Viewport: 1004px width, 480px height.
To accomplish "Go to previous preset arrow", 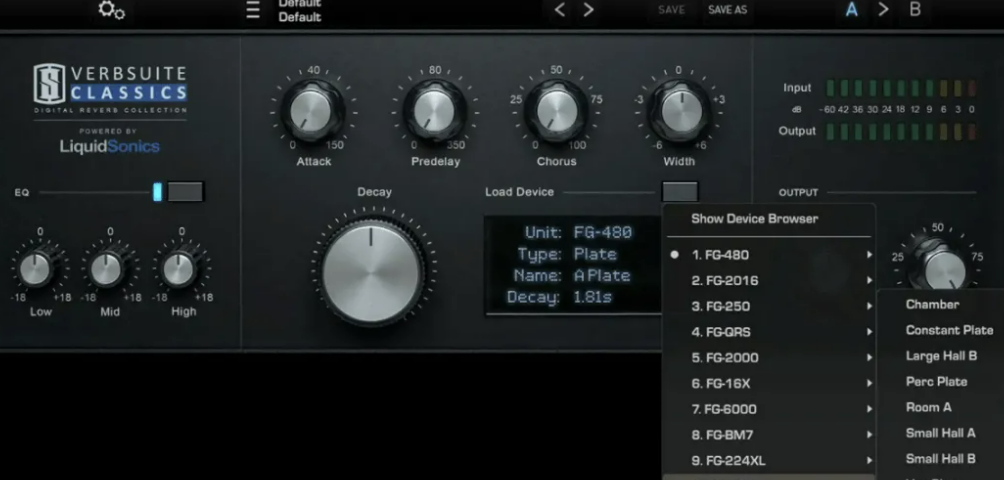I will coord(560,10).
